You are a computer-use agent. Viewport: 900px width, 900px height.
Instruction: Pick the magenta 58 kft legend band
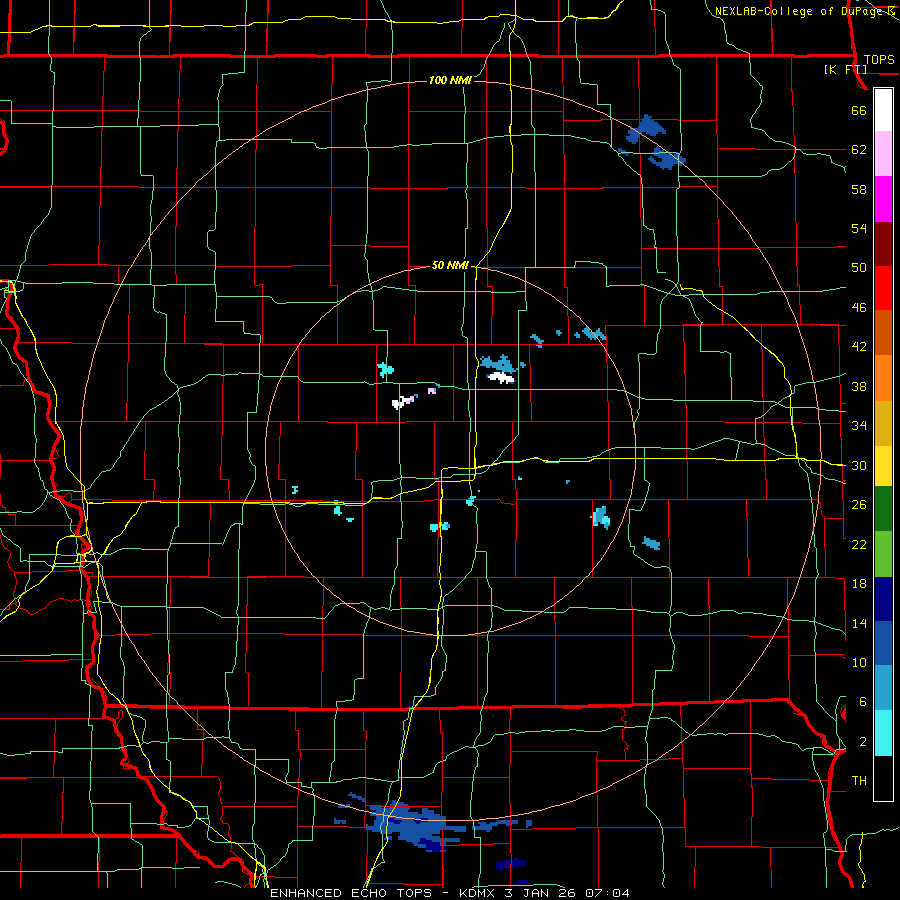[883, 199]
